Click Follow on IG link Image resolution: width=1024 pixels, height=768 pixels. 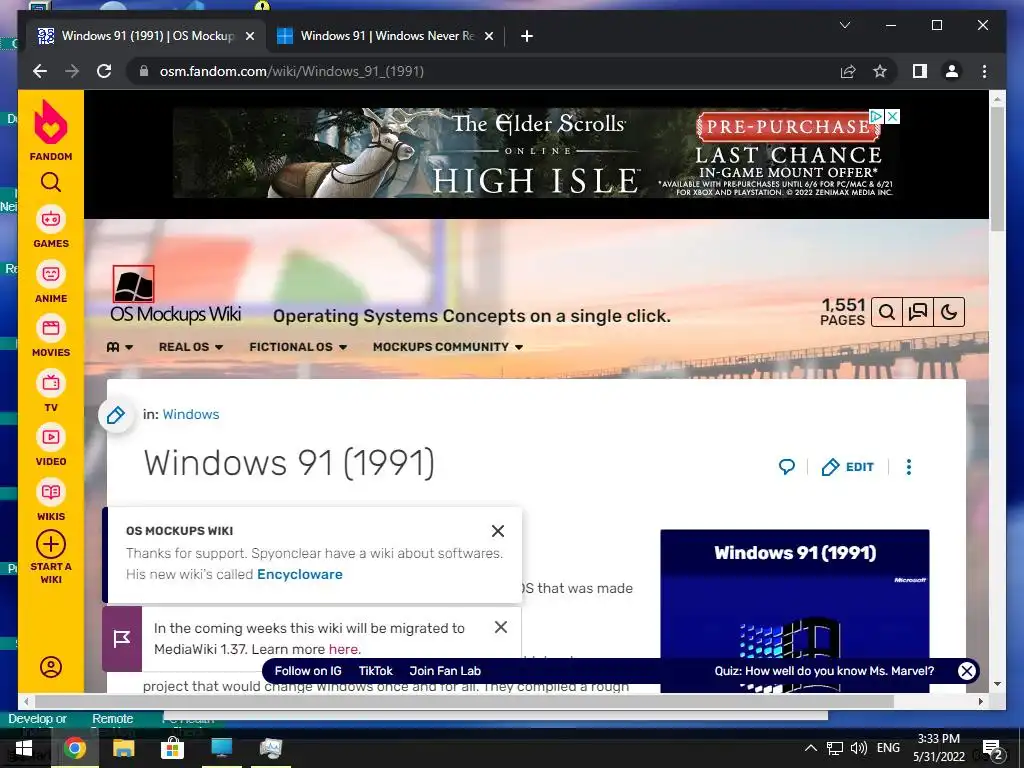tap(308, 671)
